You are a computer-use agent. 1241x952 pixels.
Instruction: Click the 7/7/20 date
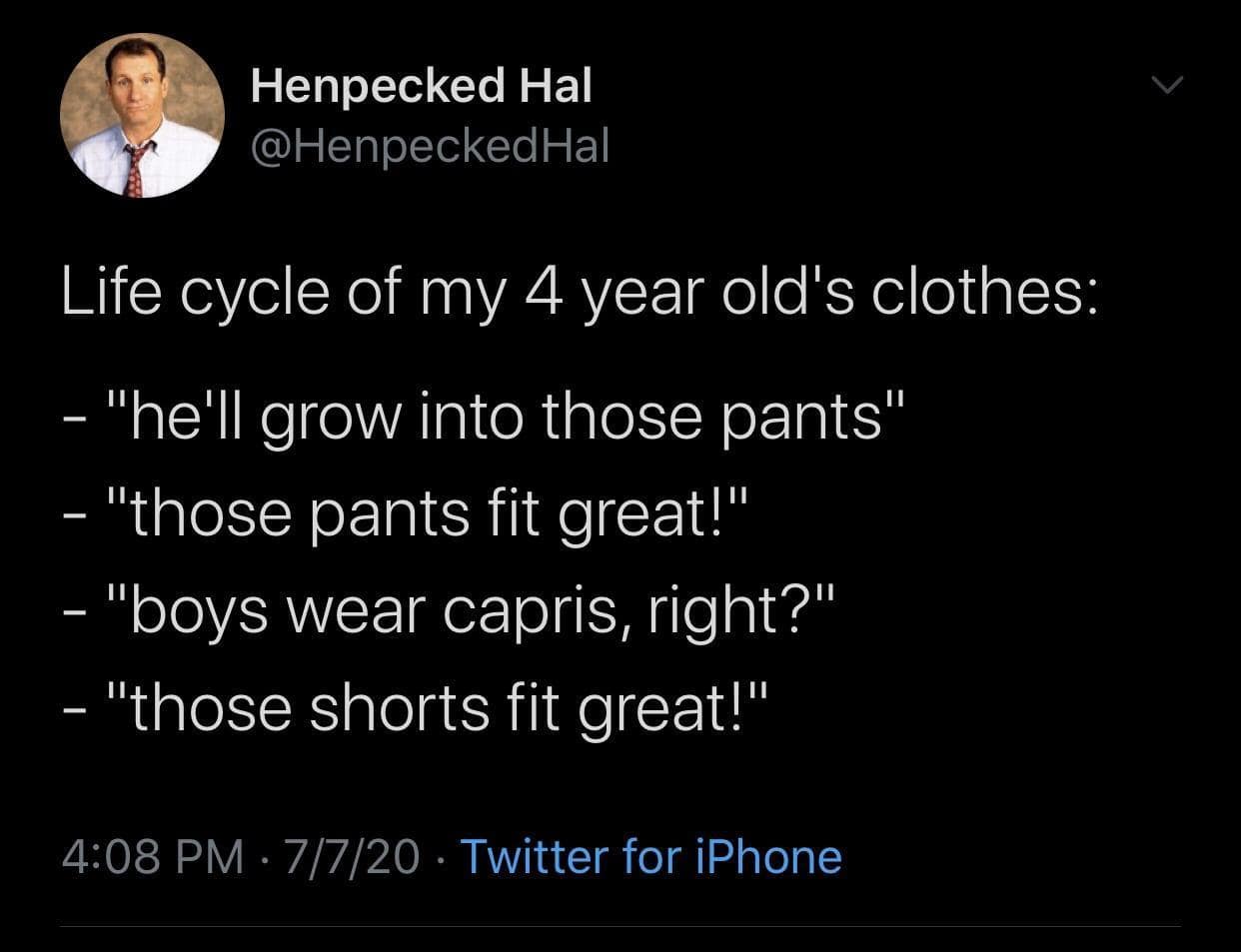[352, 857]
